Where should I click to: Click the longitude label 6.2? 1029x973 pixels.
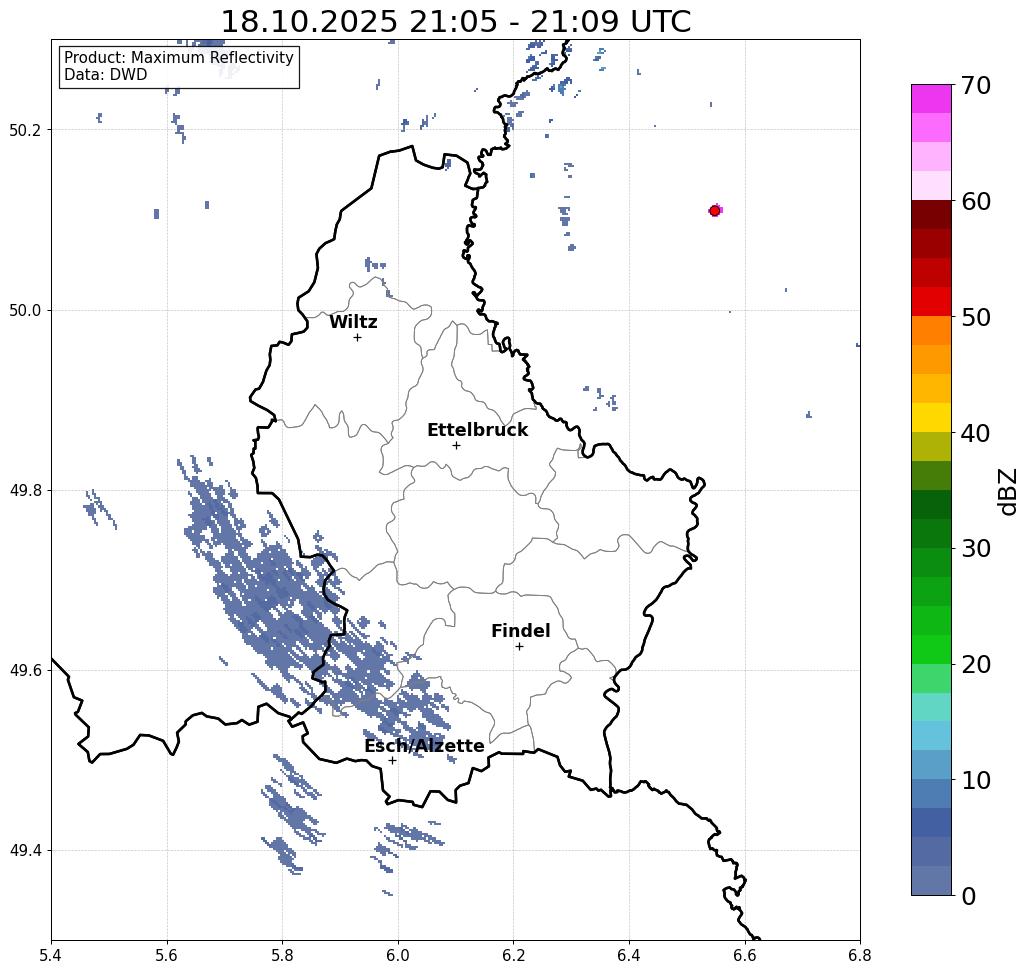pos(514,955)
